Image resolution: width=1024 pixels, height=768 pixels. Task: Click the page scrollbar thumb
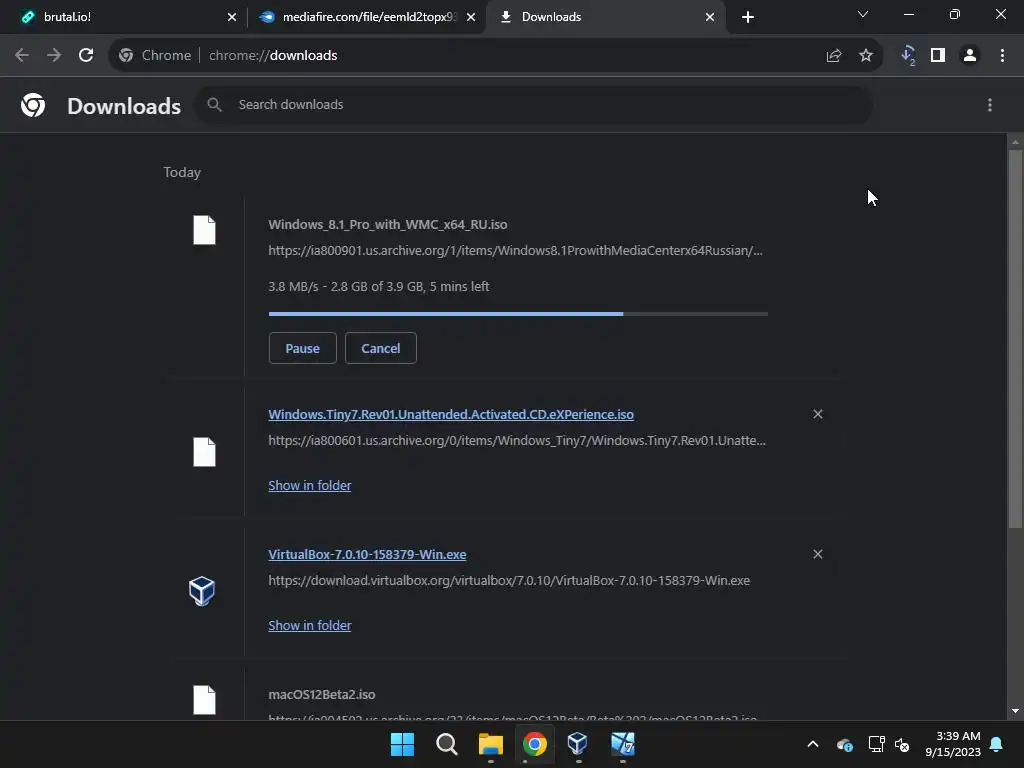tap(1015, 338)
